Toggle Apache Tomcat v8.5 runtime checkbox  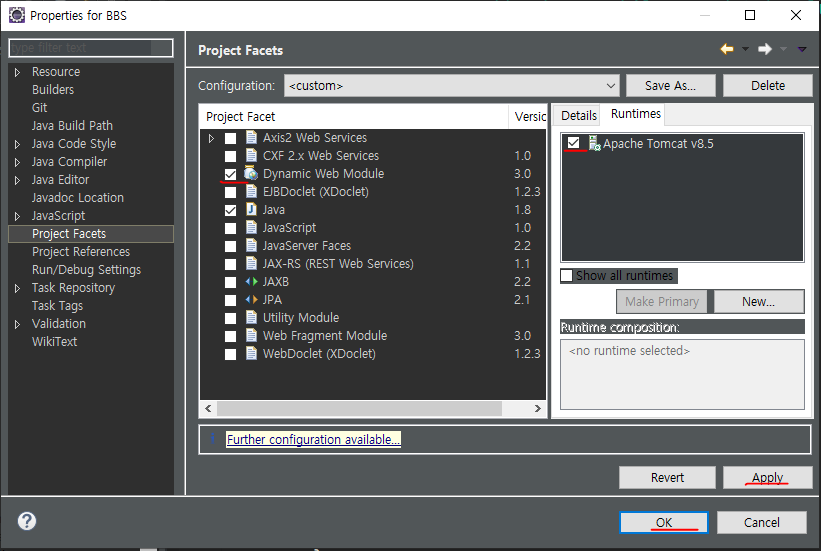click(574, 142)
